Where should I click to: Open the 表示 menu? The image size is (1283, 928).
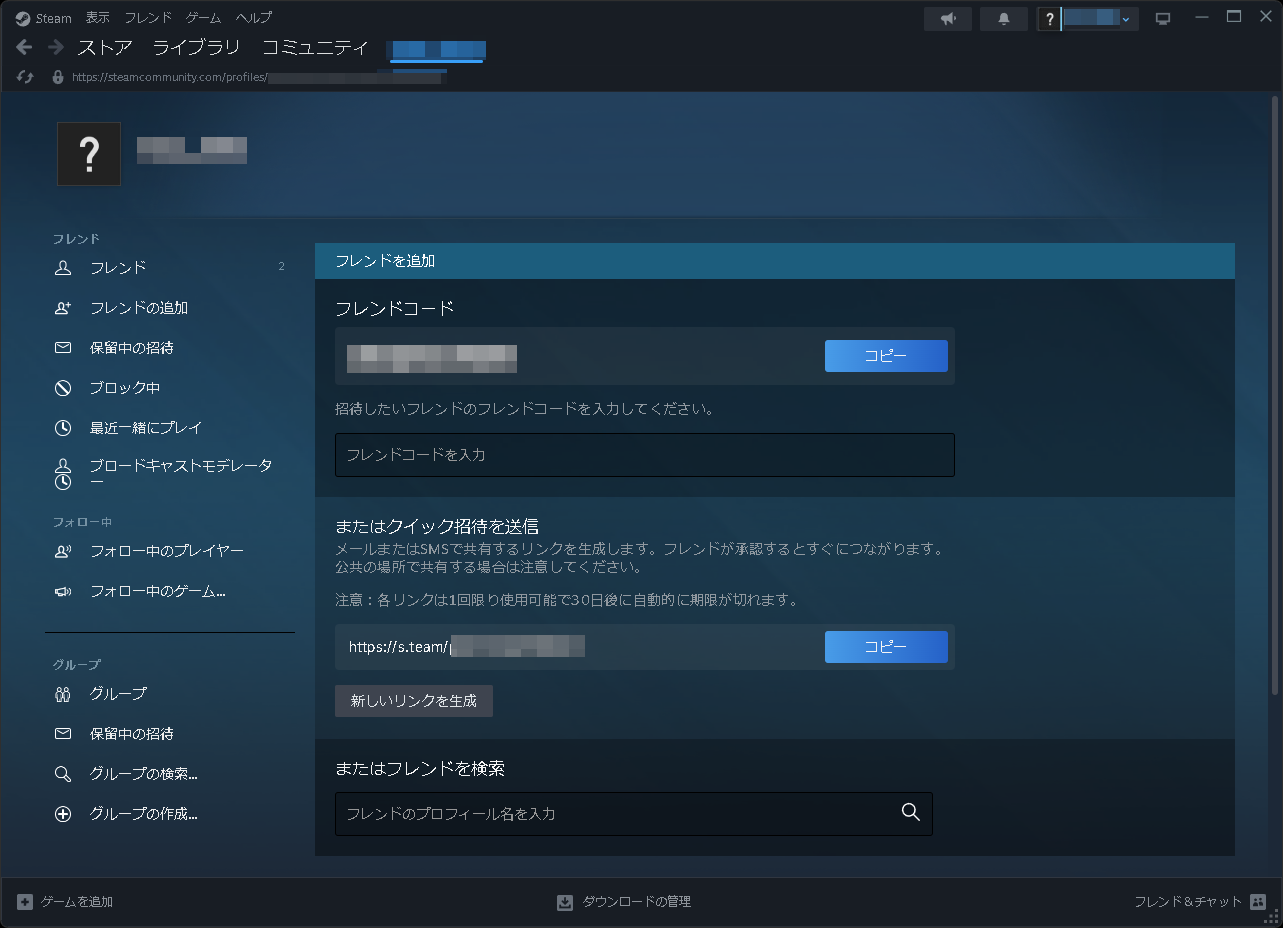[97, 17]
